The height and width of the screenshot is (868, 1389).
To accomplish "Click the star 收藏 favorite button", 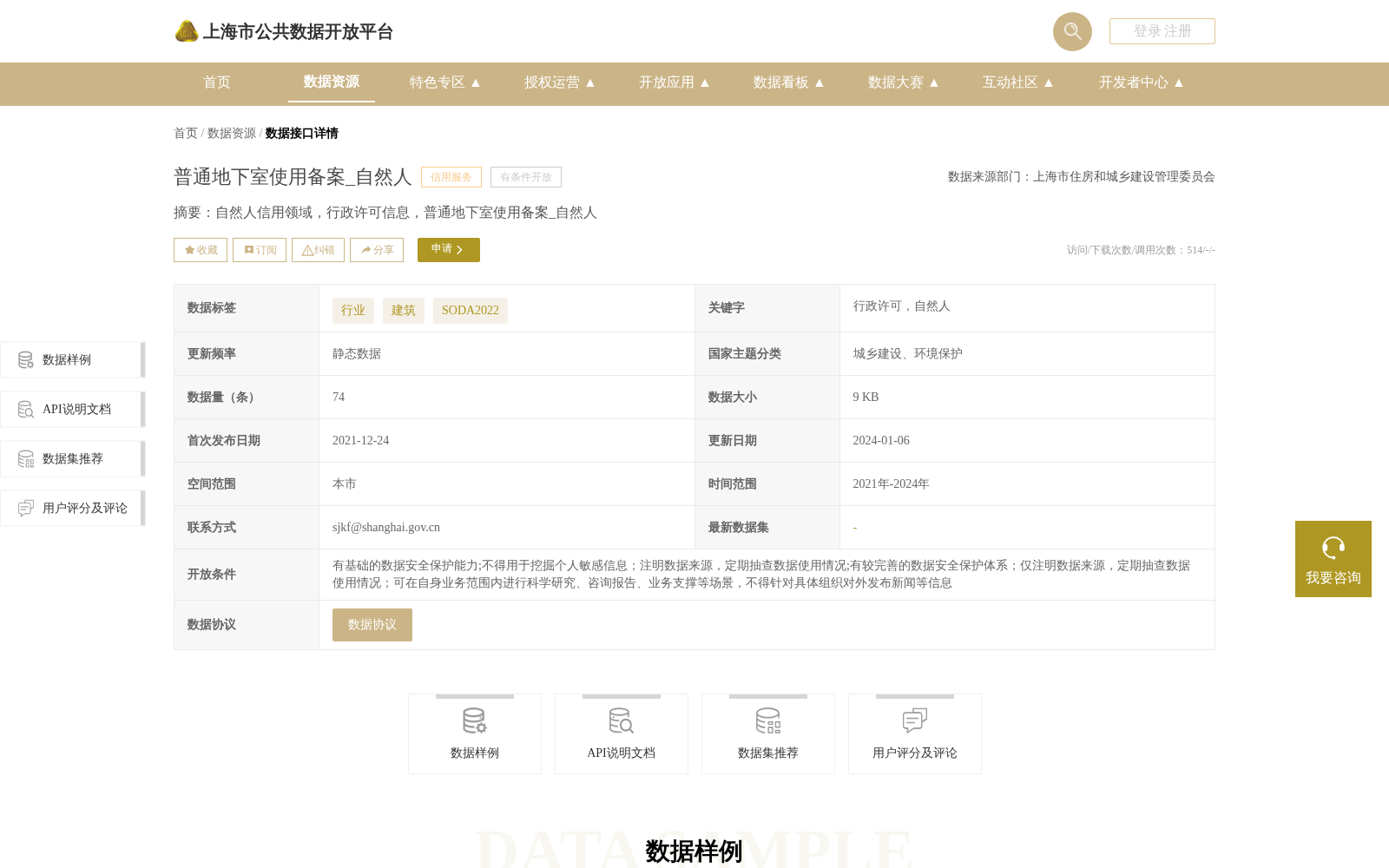I will click(x=201, y=250).
